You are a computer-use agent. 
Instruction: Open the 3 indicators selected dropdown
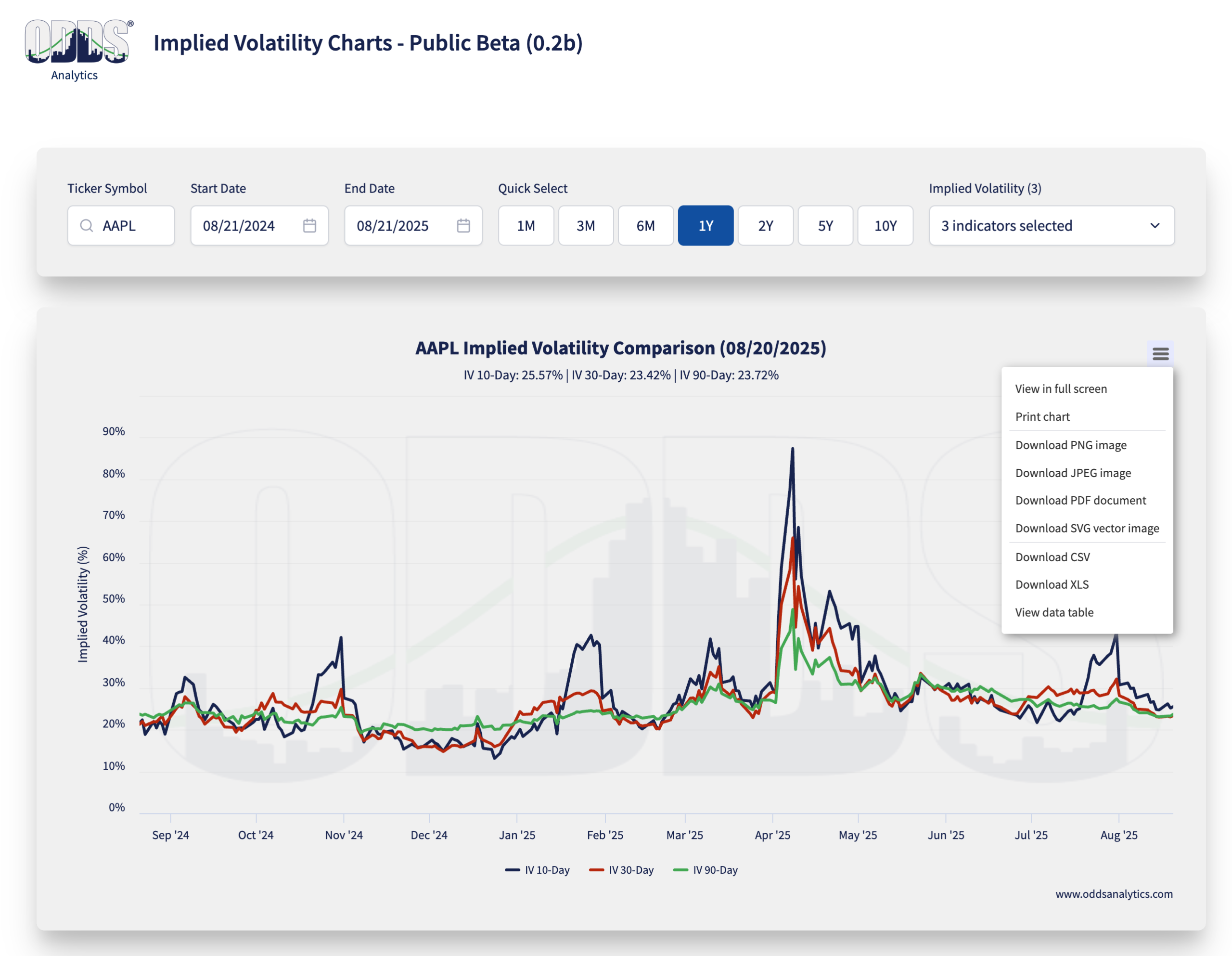point(1052,226)
